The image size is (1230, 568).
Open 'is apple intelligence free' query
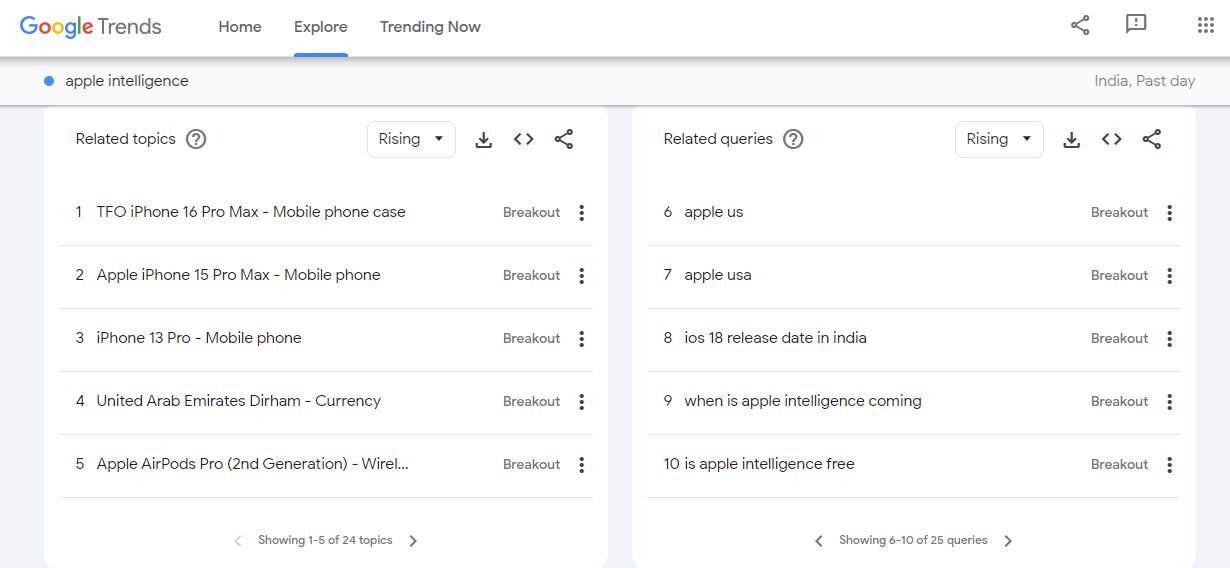pos(769,464)
